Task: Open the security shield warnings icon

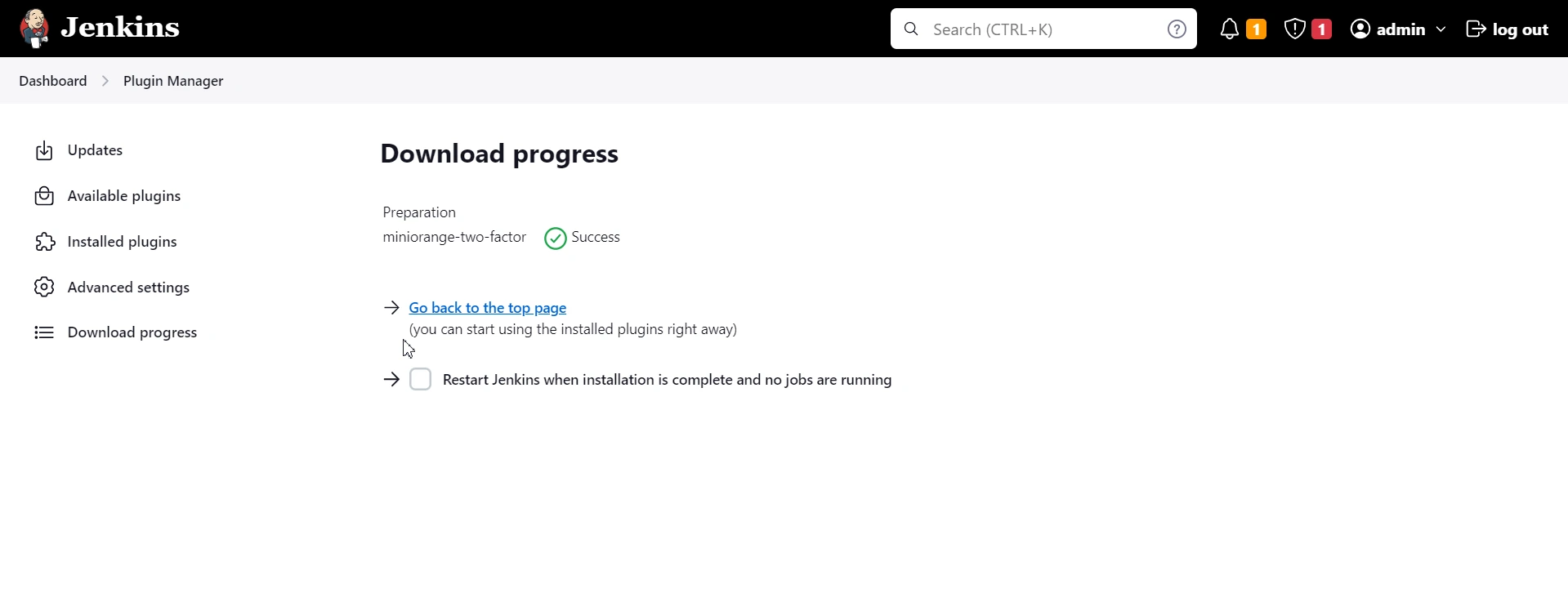Action: 1294,29
